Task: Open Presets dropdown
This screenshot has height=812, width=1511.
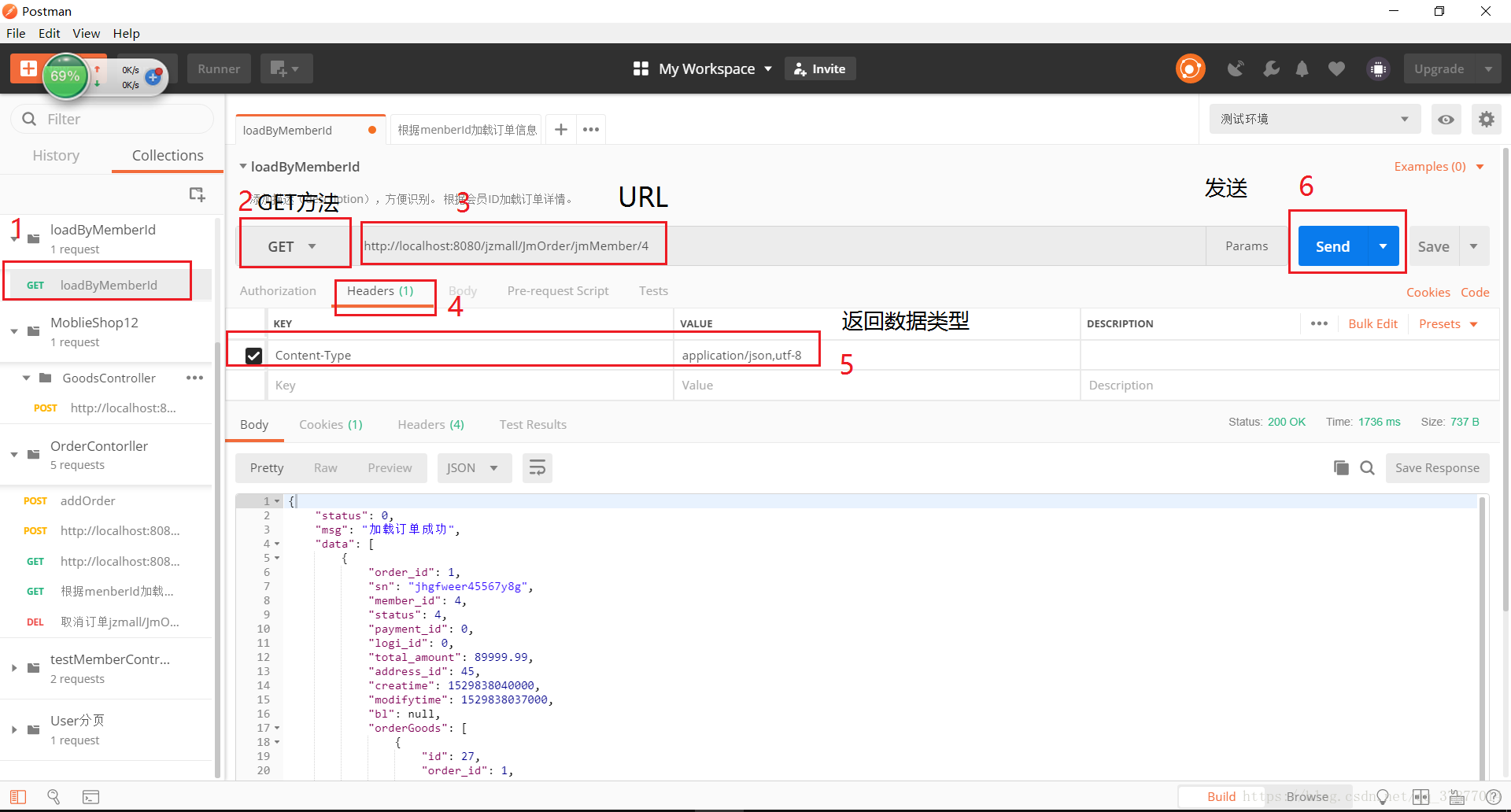Action: tap(1448, 324)
